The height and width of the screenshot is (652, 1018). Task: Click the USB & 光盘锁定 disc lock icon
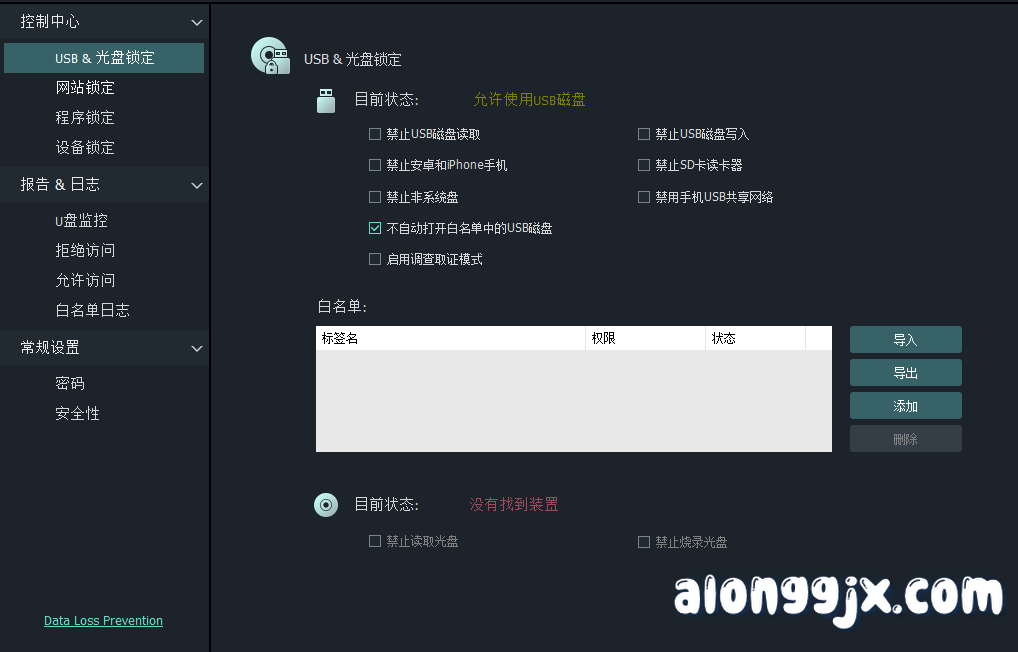pyautogui.click(x=269, y=55)
